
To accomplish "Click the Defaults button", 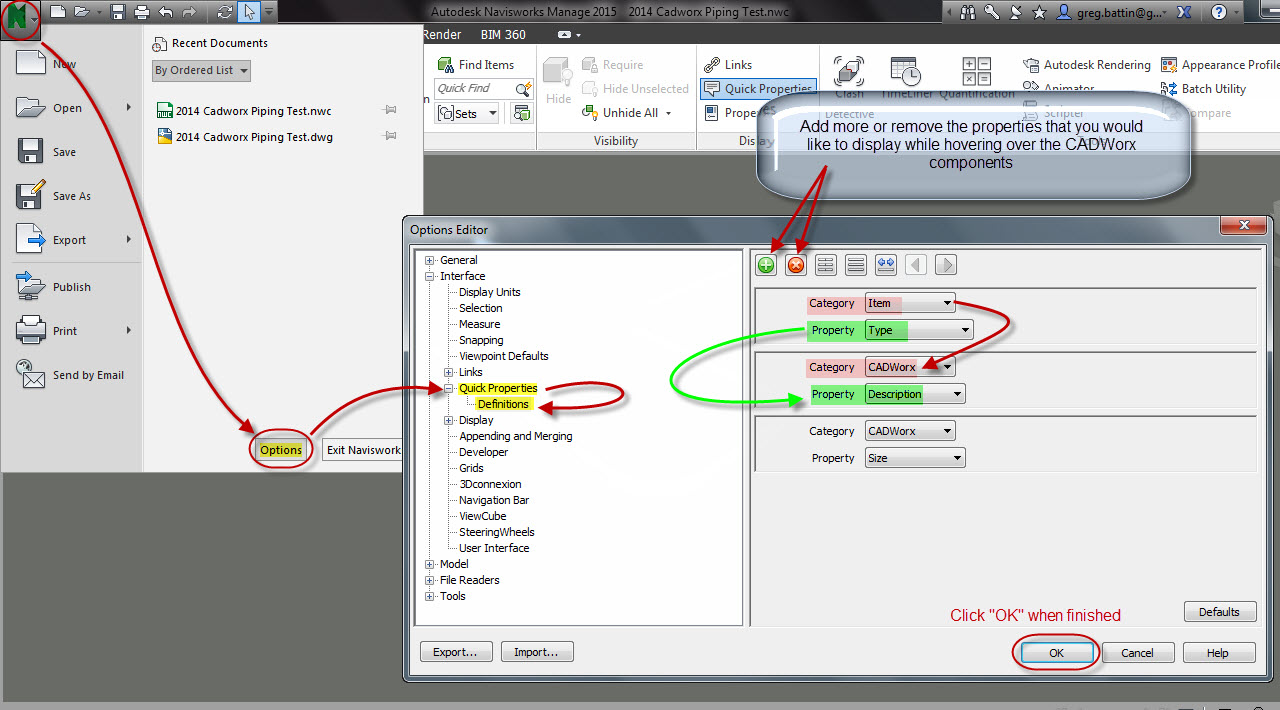I will [1219, 612].
